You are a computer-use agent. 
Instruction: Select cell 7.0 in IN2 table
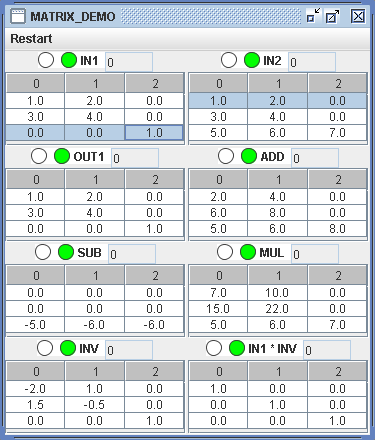(337, 133)
